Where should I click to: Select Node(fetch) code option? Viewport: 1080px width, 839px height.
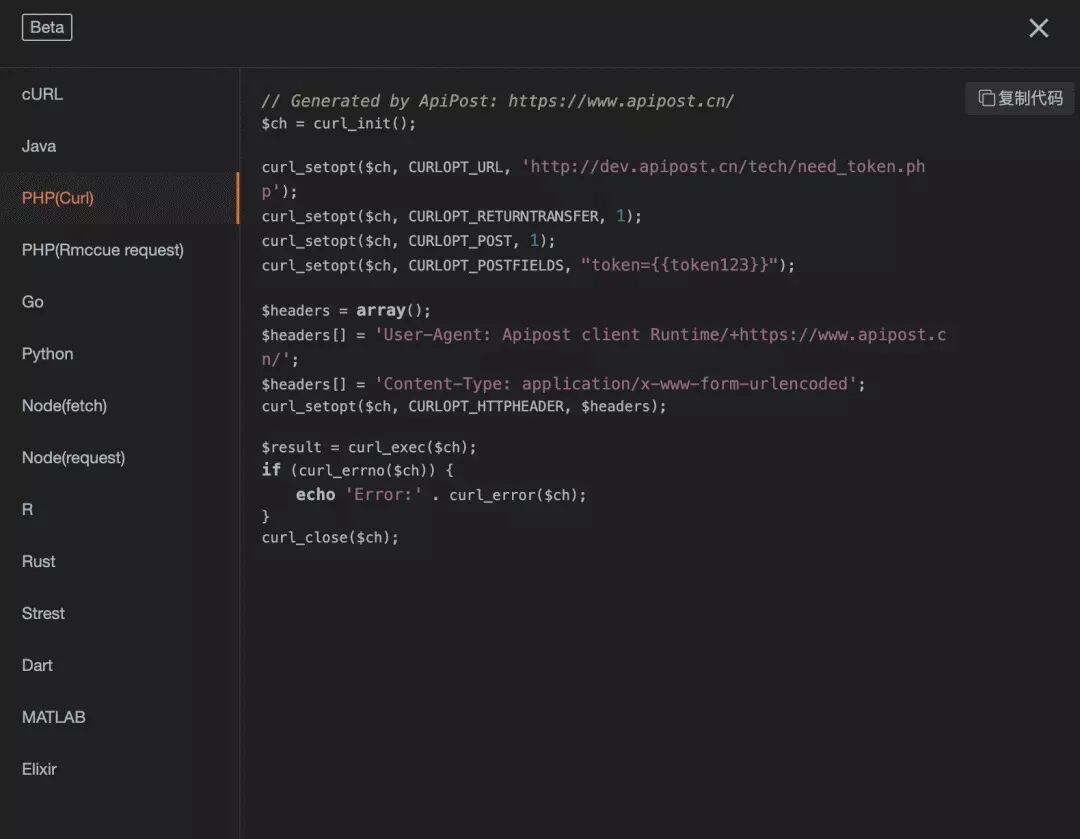click(119, 406)
